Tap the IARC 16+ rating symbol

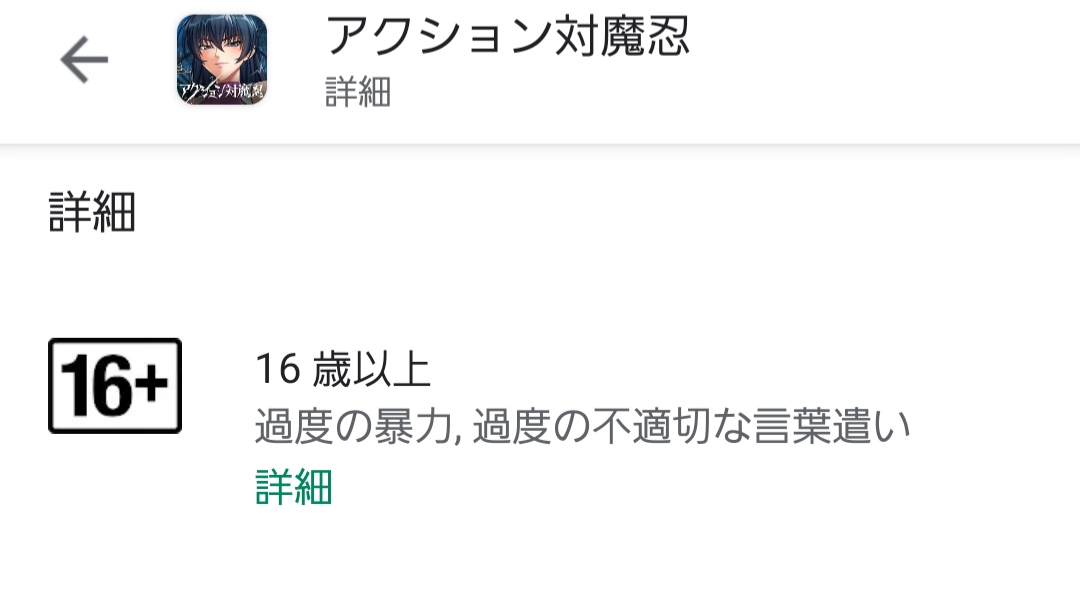pos(115,386)
